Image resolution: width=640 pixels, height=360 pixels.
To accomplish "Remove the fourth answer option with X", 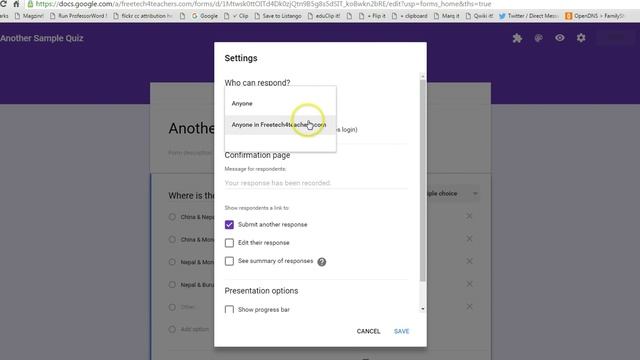I will tap(469, 284).
